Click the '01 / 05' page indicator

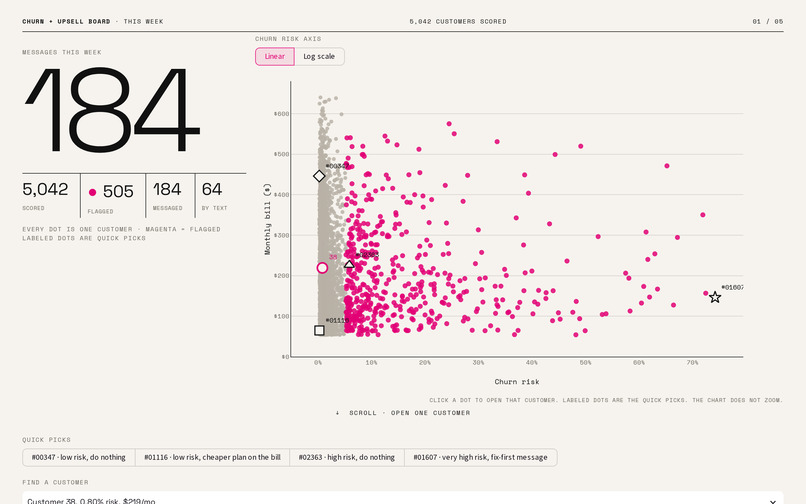tap(767, 22)
